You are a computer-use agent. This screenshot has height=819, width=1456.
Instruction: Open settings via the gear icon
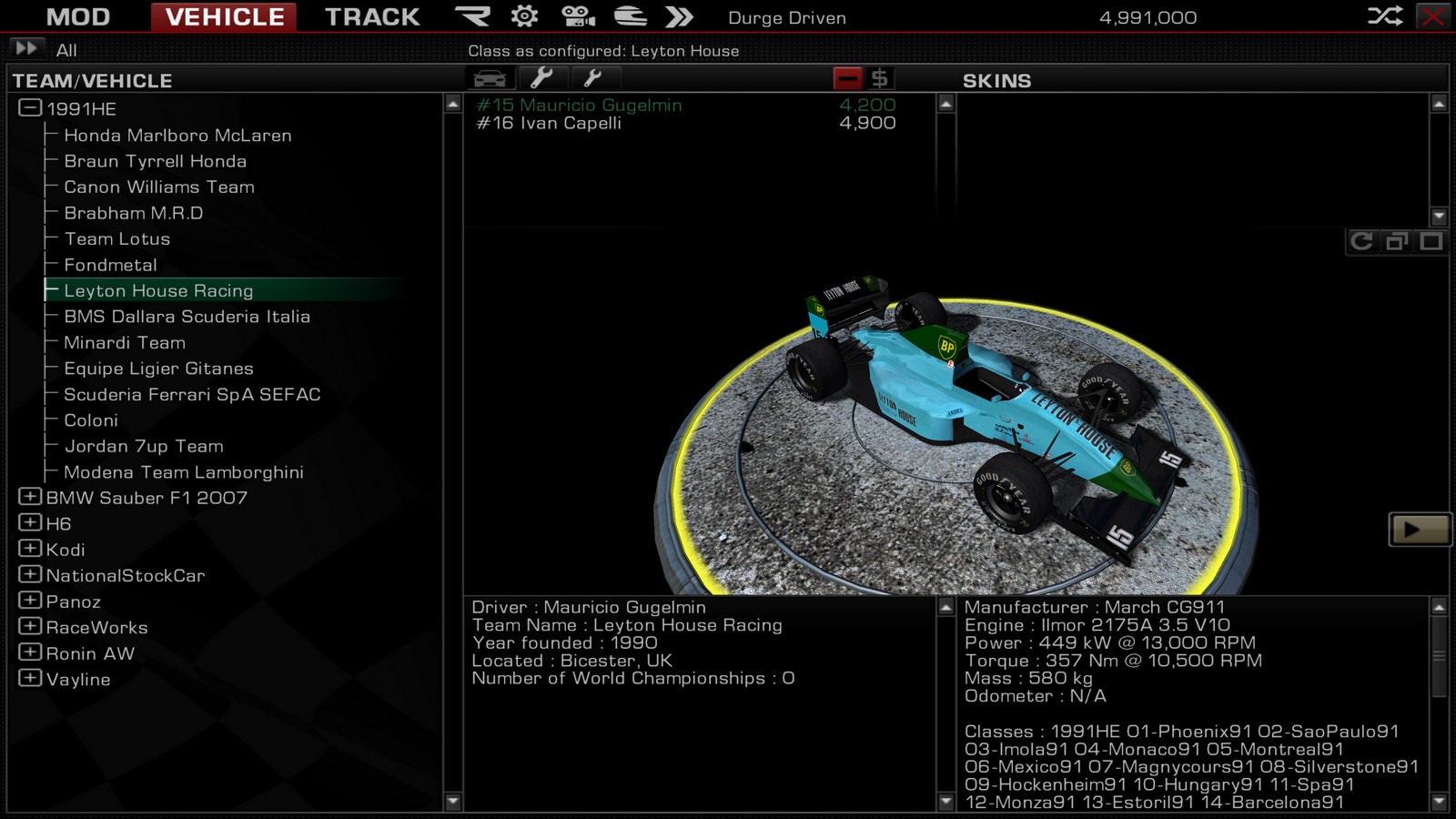coord(524,16)
